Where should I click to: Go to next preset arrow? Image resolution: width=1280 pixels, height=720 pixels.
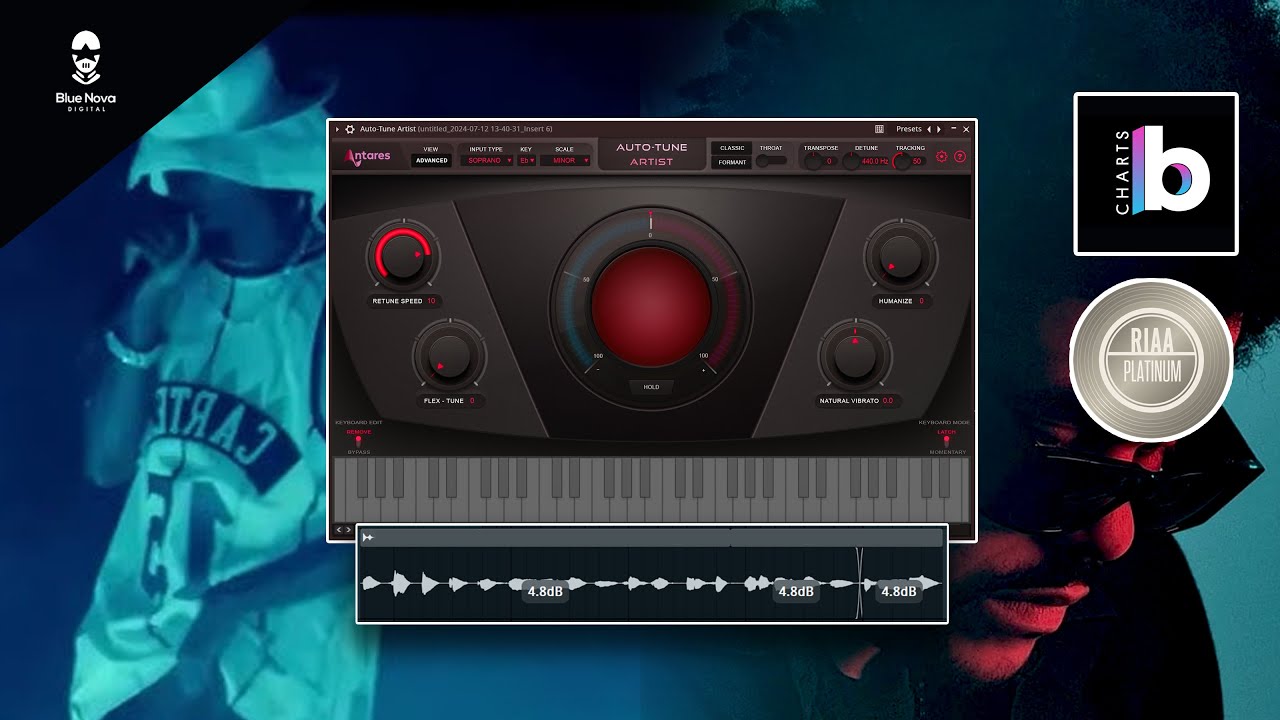tap(939, 129)
